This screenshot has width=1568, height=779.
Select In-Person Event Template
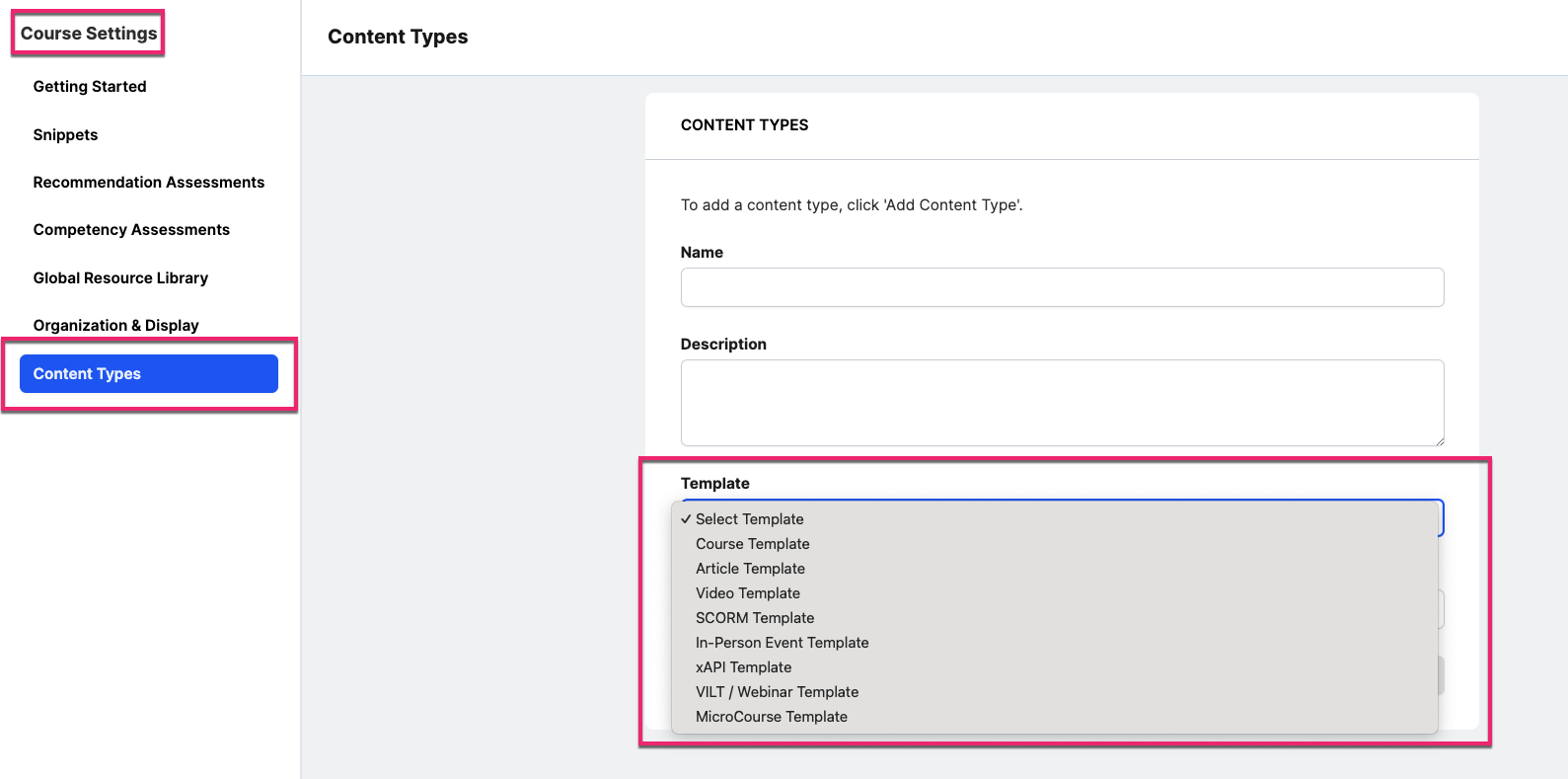[1054, 643]
